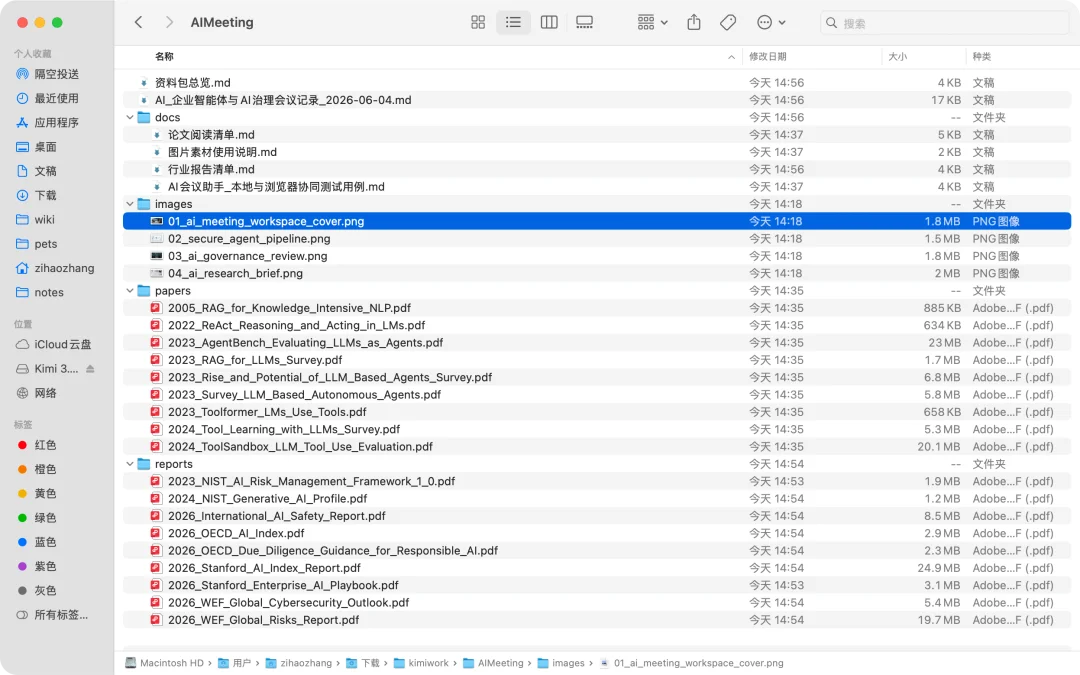Go back with the left arrow

[x=138, y=22]
